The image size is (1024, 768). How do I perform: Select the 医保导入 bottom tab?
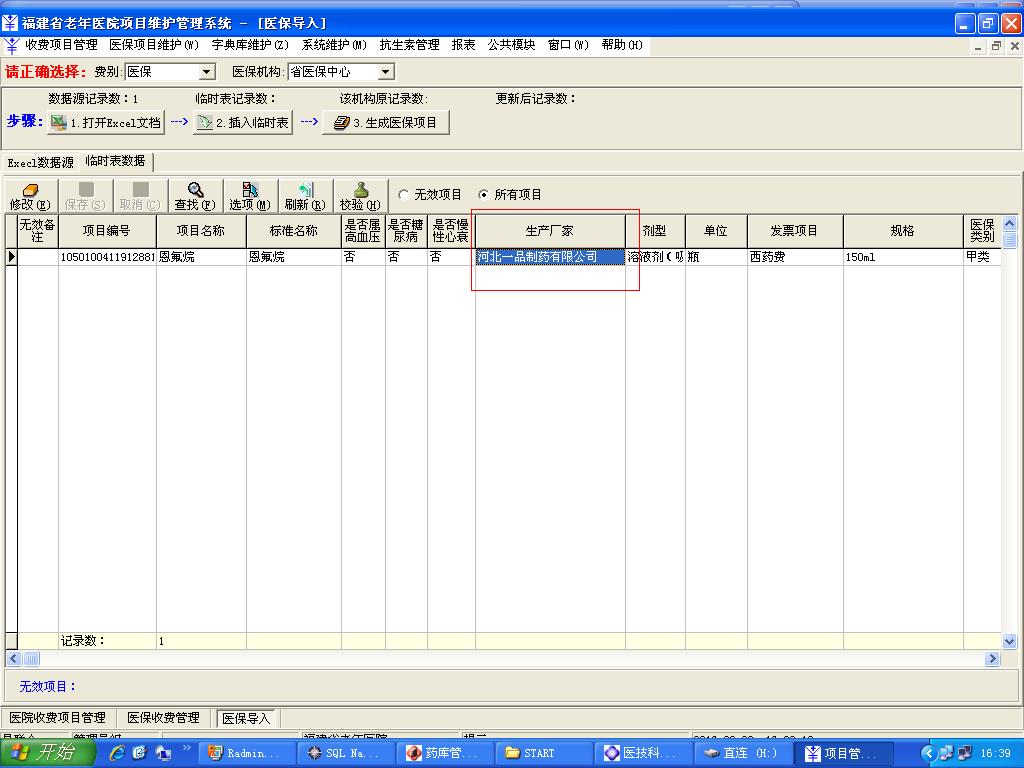point(246,718)
